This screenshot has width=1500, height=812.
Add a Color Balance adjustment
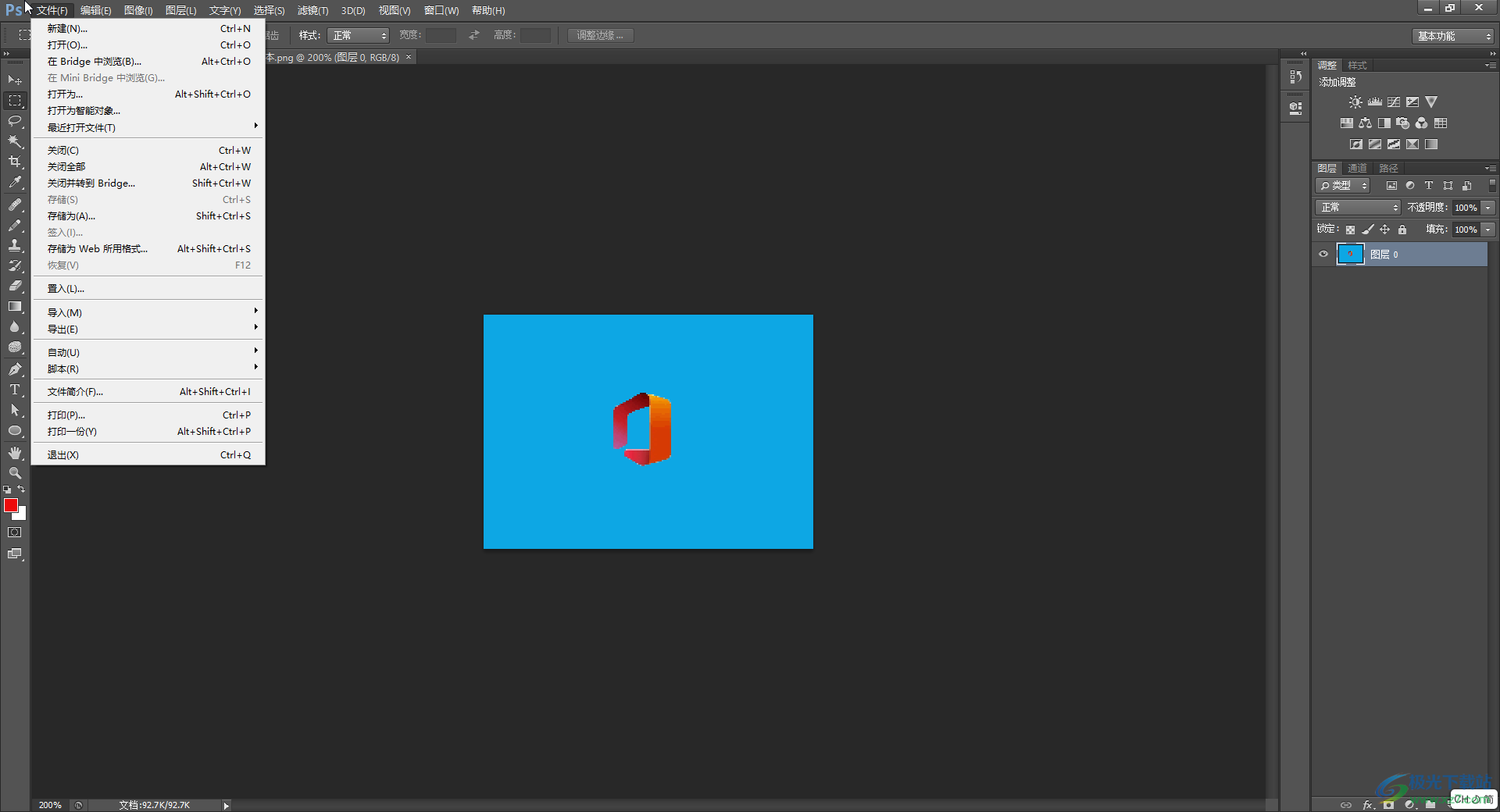tap(1365, 123)
